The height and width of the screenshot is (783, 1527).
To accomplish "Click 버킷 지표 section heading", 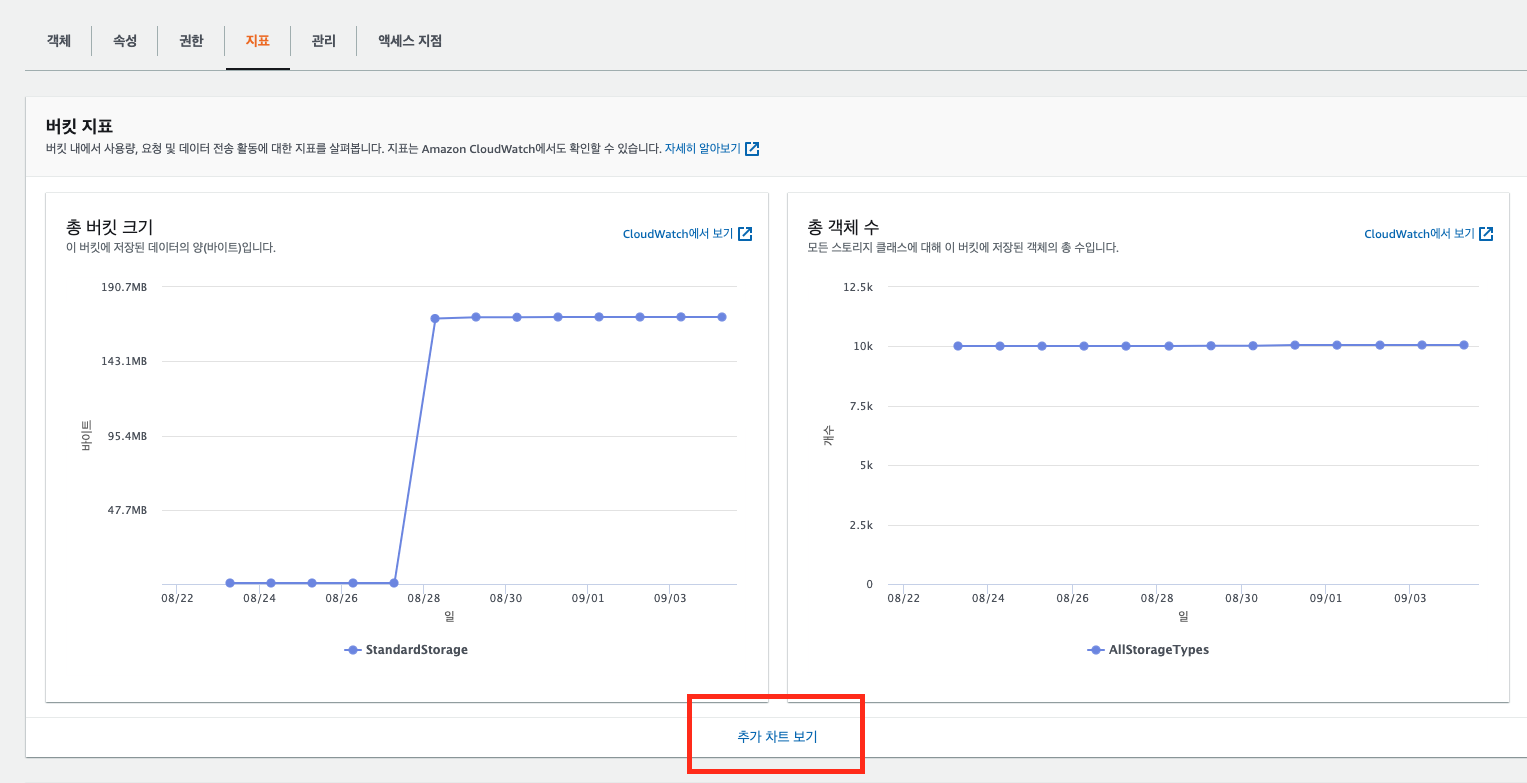I will [79, 127].
